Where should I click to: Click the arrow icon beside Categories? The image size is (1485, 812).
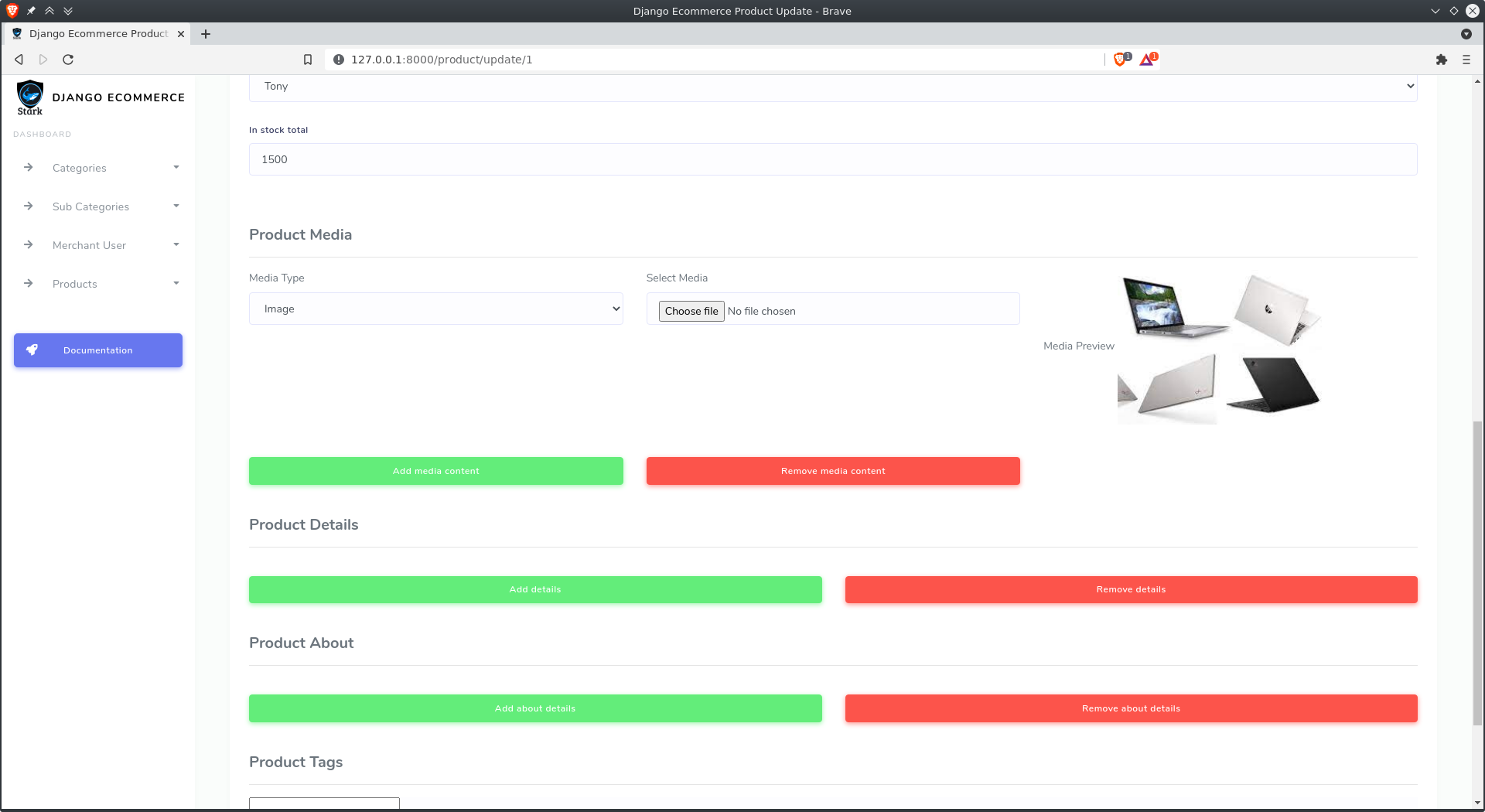coord(28,167)
